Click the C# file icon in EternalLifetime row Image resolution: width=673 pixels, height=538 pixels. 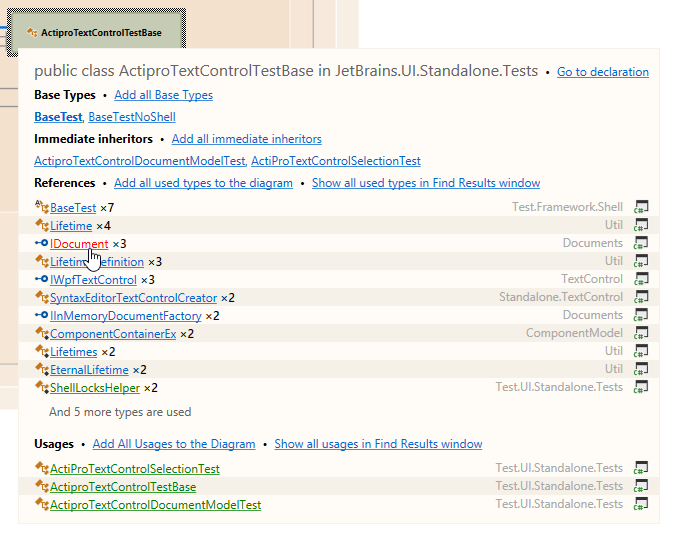641,369
